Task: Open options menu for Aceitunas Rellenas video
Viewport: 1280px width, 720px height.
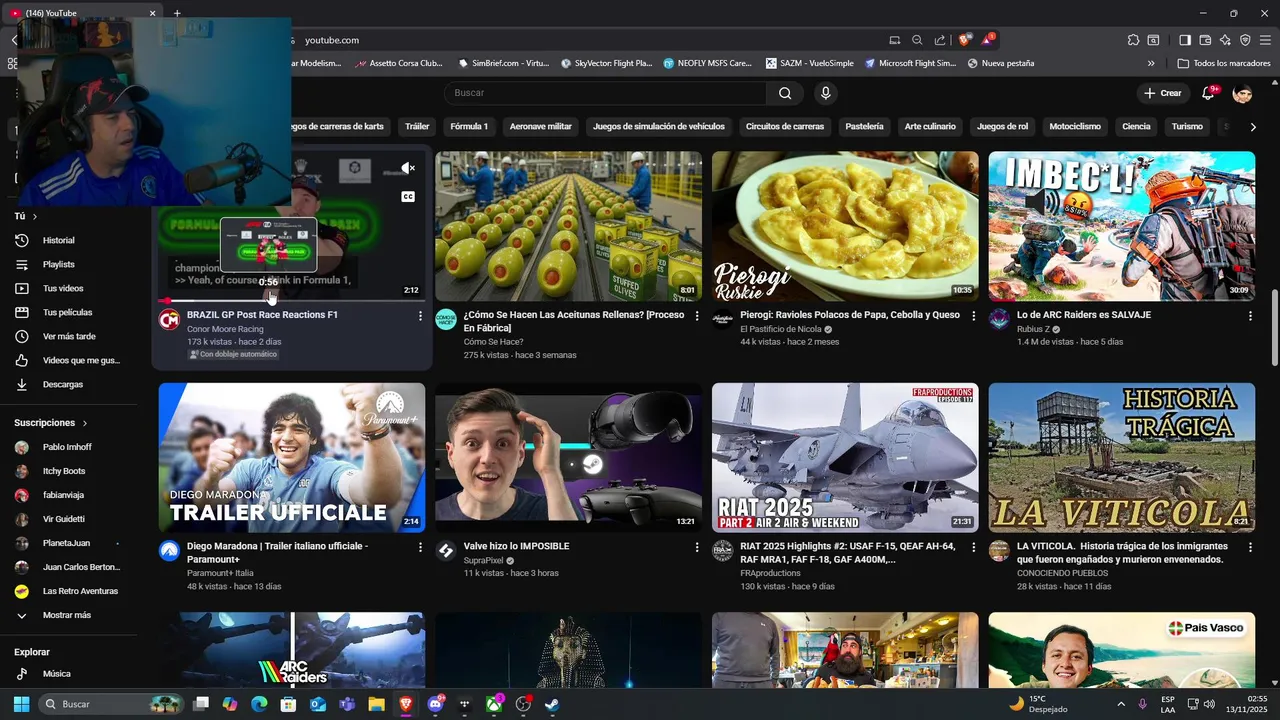Action: (x=697, y=316)
